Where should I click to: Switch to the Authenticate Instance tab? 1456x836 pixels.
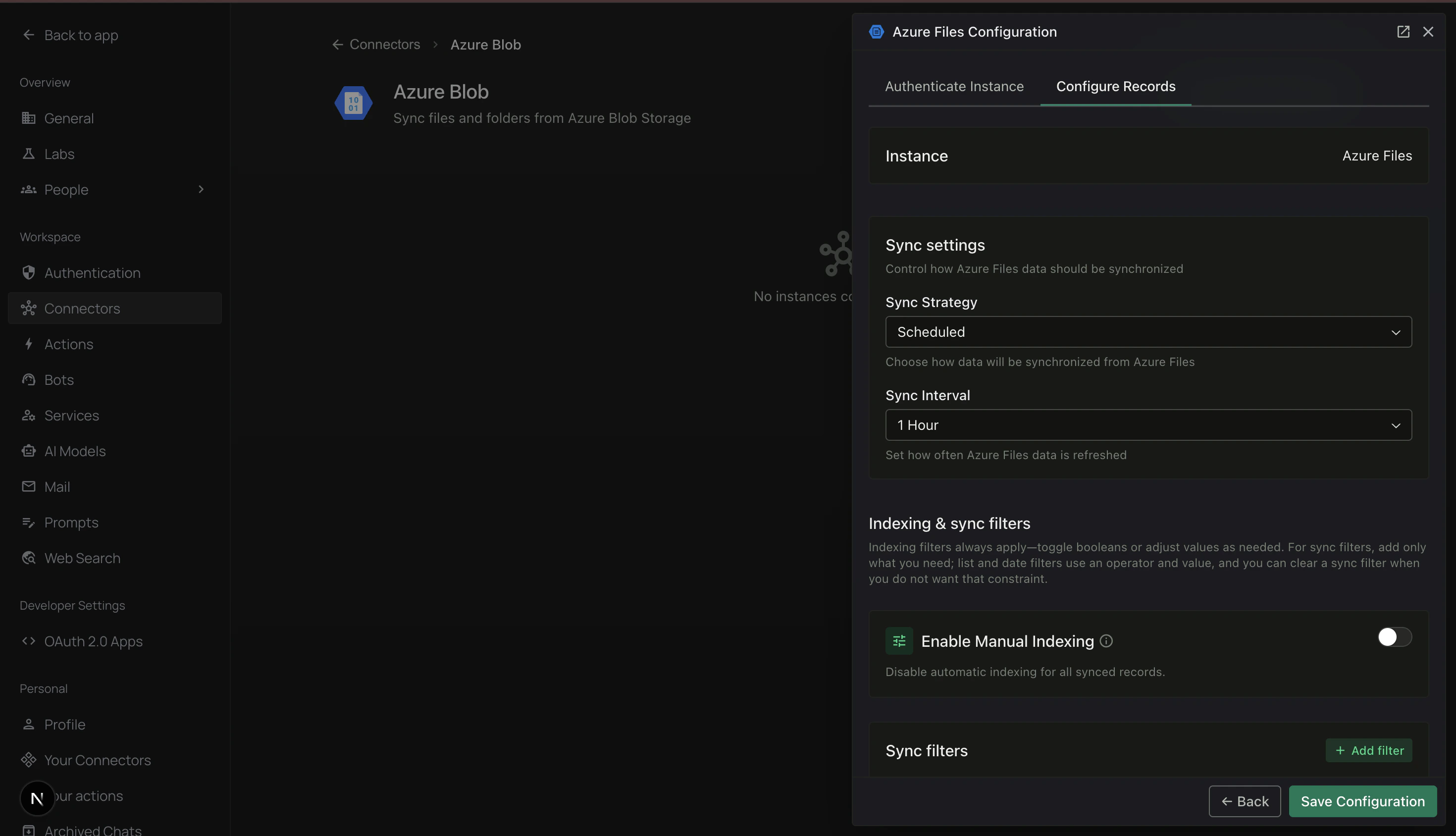pyautogui.click(x=954, y=86)
